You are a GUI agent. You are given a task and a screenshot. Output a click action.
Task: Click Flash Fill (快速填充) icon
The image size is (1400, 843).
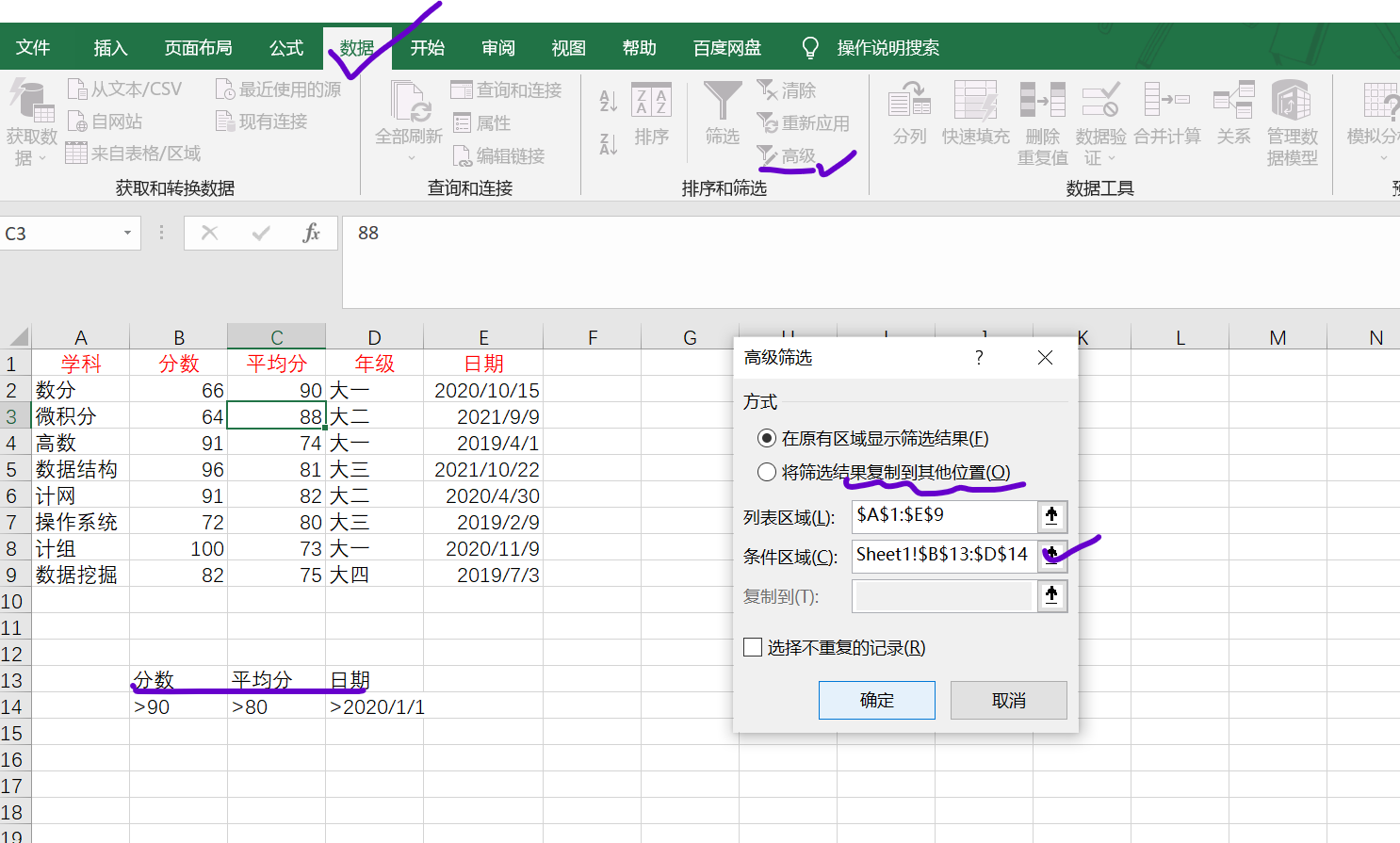975,102
